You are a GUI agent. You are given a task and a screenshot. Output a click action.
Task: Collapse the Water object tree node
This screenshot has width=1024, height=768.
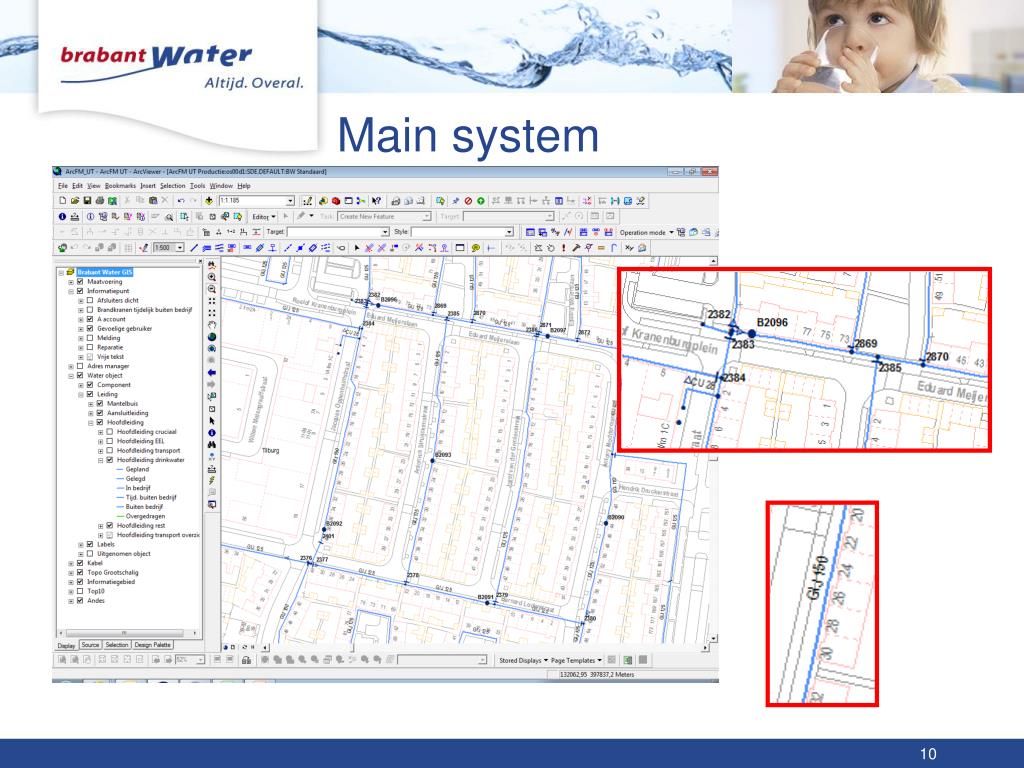[x=71, y=376]
